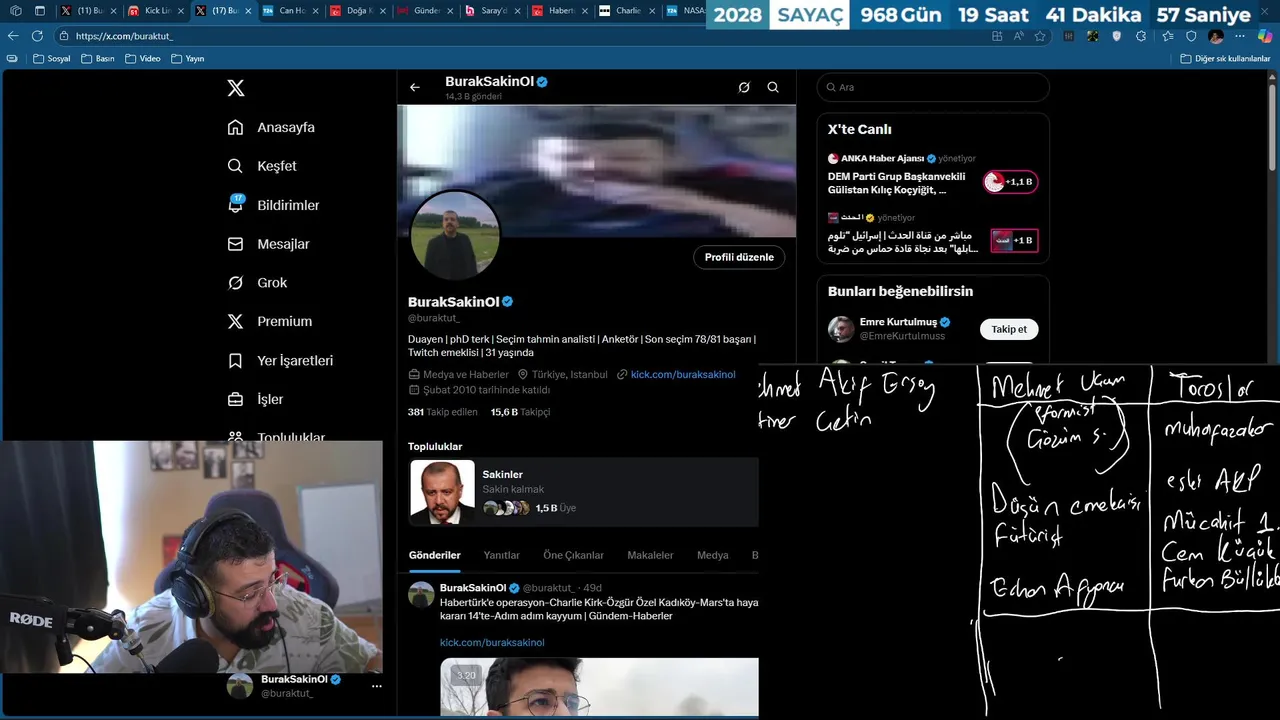
Task: Open Mesajlar direct messages
Action: (268, 244)
